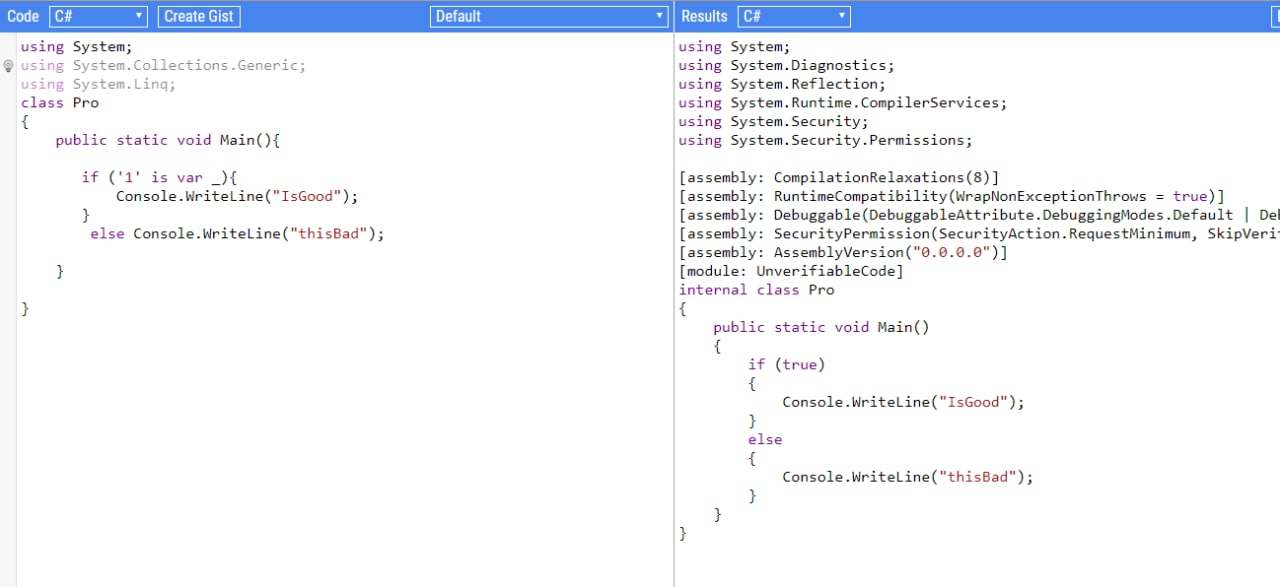Click Console.WriteLine("IsGood") in the code editor

pyautogui.click(x=237, y=196)
